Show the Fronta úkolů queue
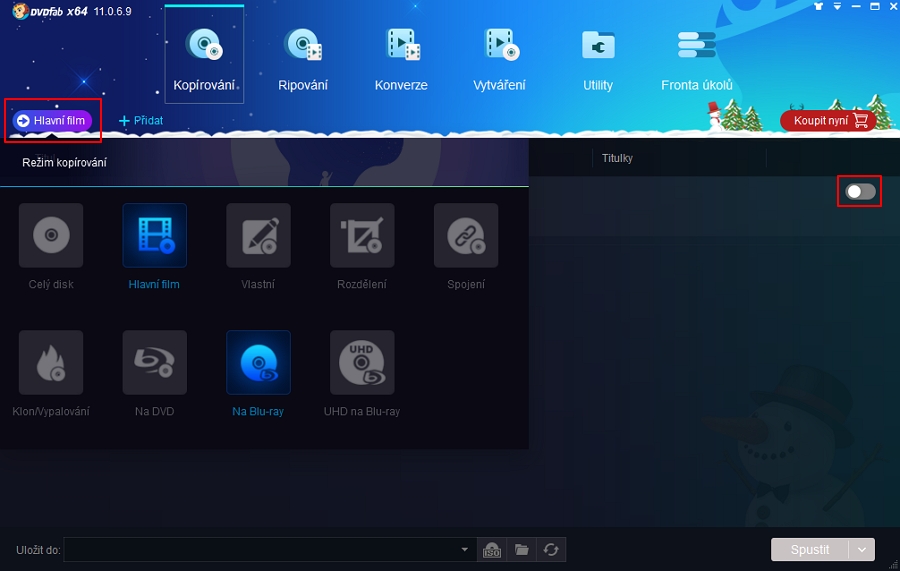Screen dimensions: 900x571 pyautogui.click(x=696, y=60)
